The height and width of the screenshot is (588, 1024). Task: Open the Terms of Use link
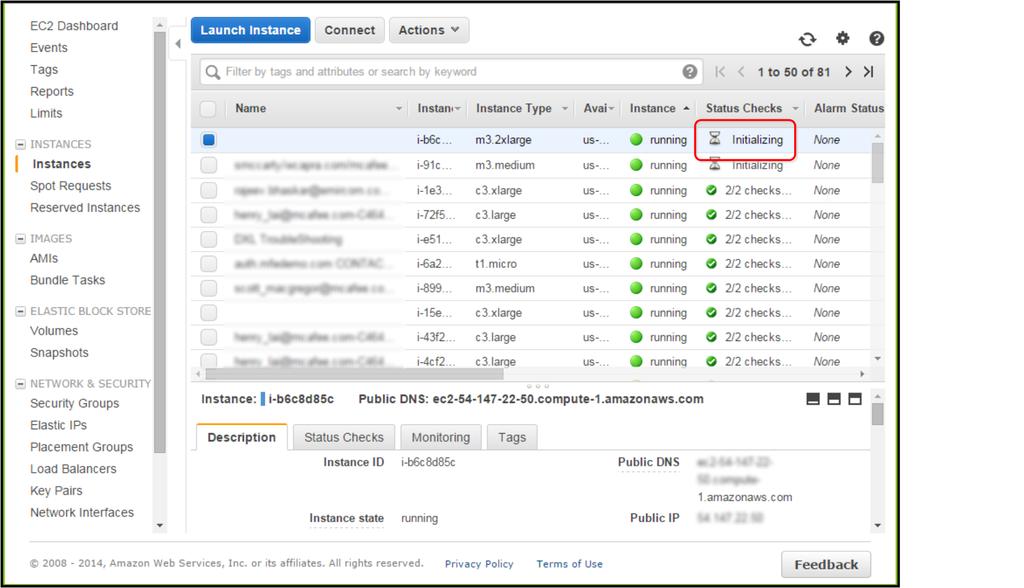point(569,564)
